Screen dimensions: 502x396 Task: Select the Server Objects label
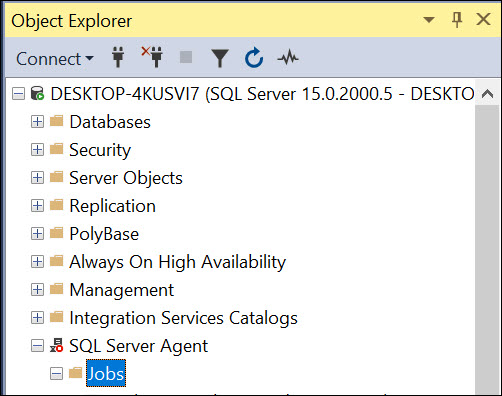126,178
